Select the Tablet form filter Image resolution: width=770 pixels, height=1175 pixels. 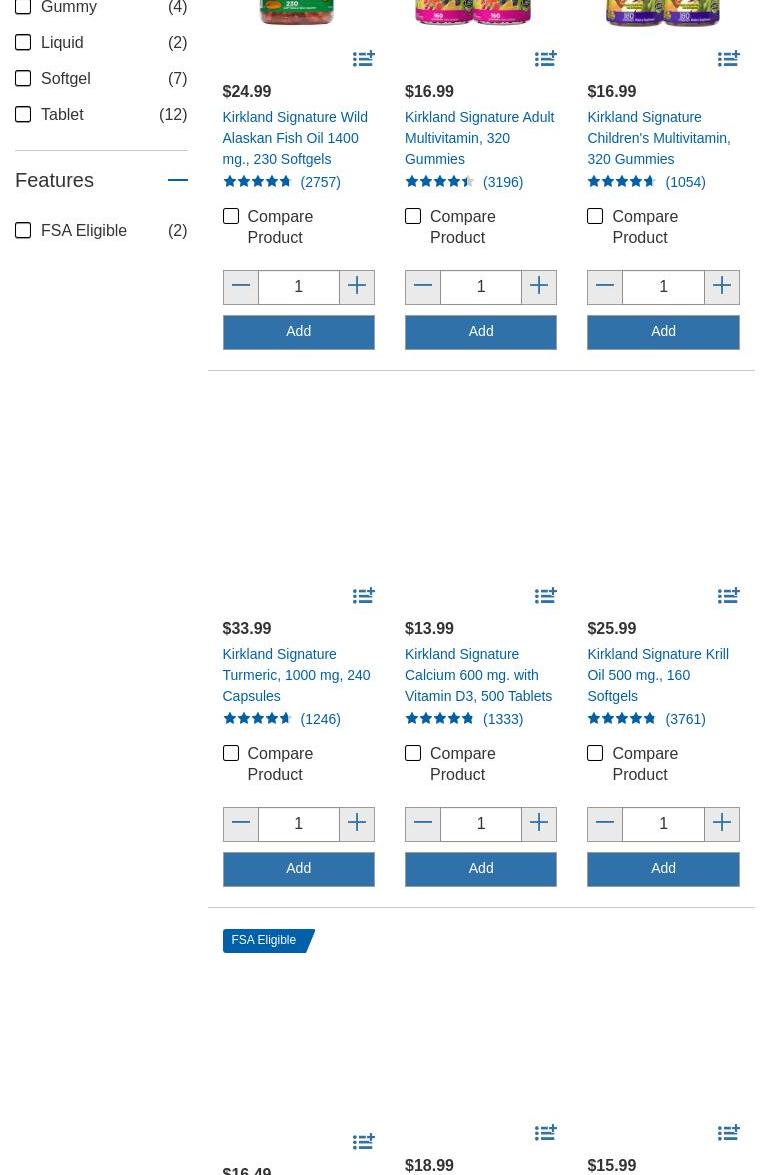pos(23,114)
